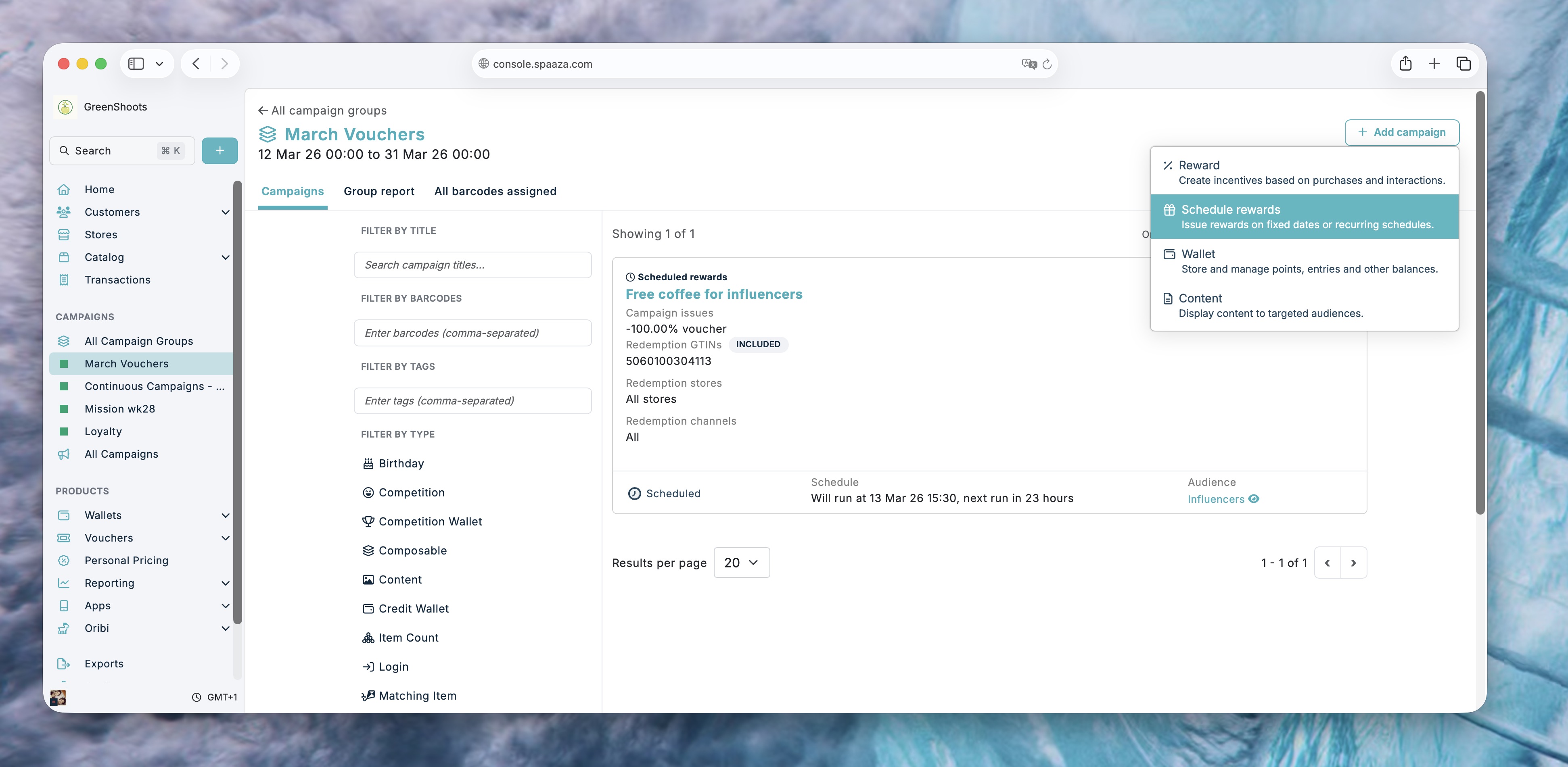This screenshot has height=767, width=1568.
Task: Click the Stores icon in sidebar
Action: [64, 235]
